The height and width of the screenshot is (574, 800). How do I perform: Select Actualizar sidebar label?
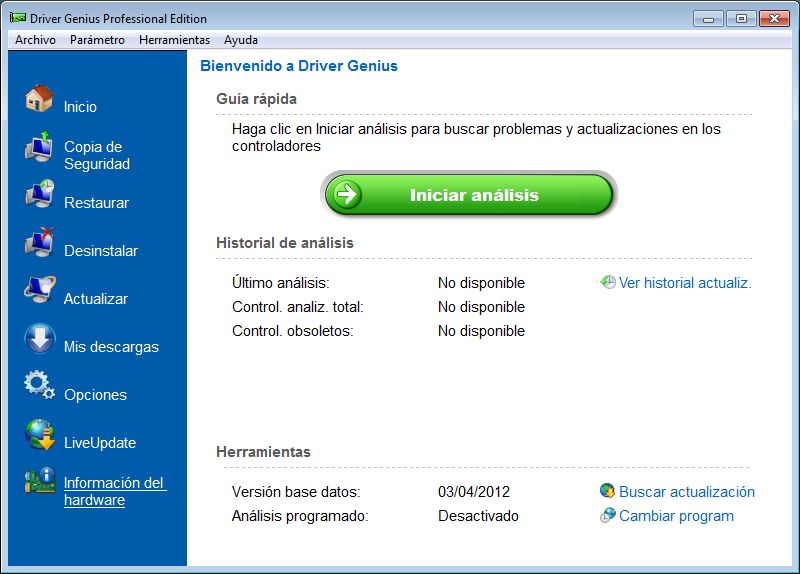pos(96,298)
